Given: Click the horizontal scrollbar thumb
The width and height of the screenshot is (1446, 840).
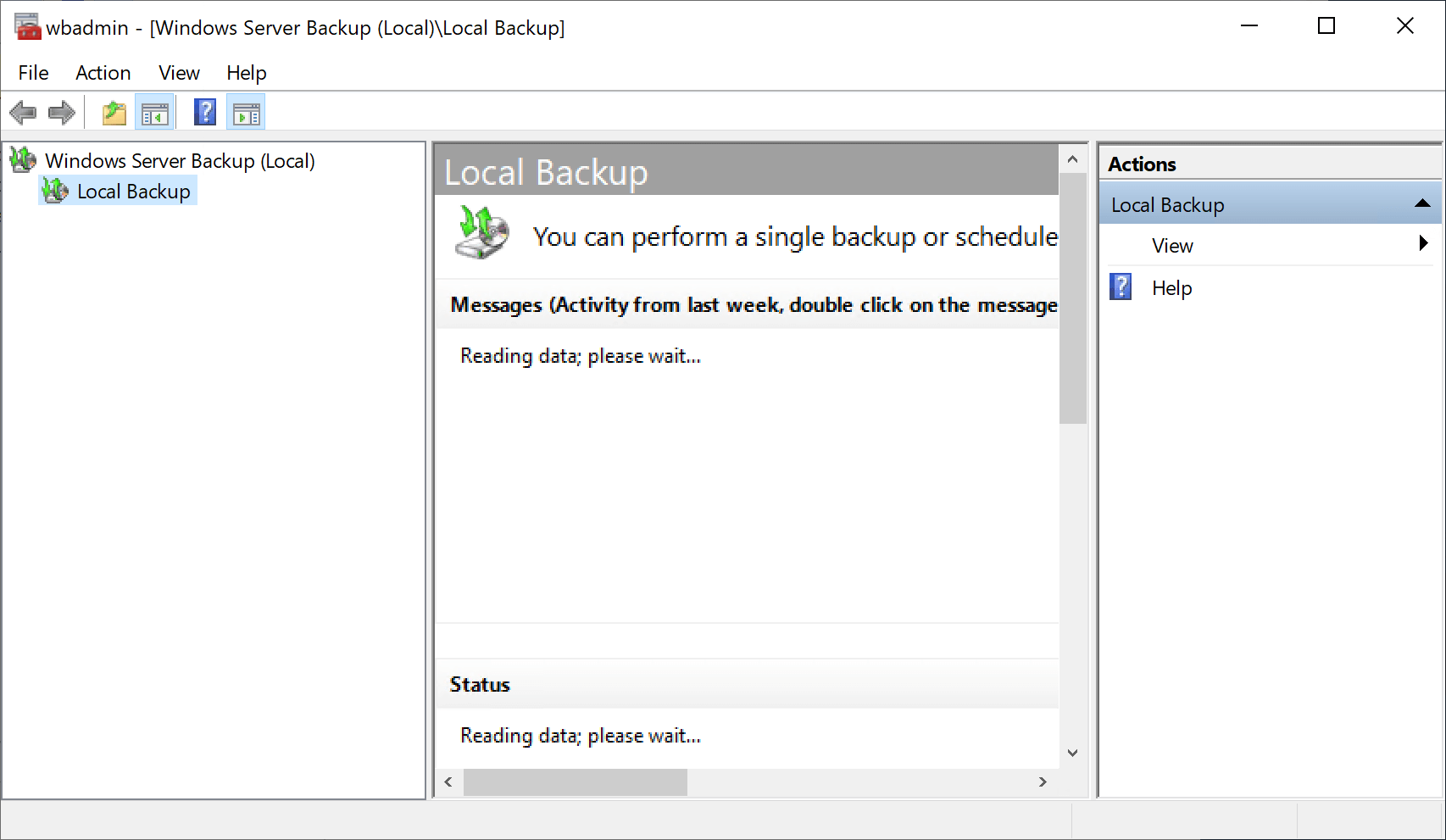Looking at the screenshot, I should [x=576, y=782].
